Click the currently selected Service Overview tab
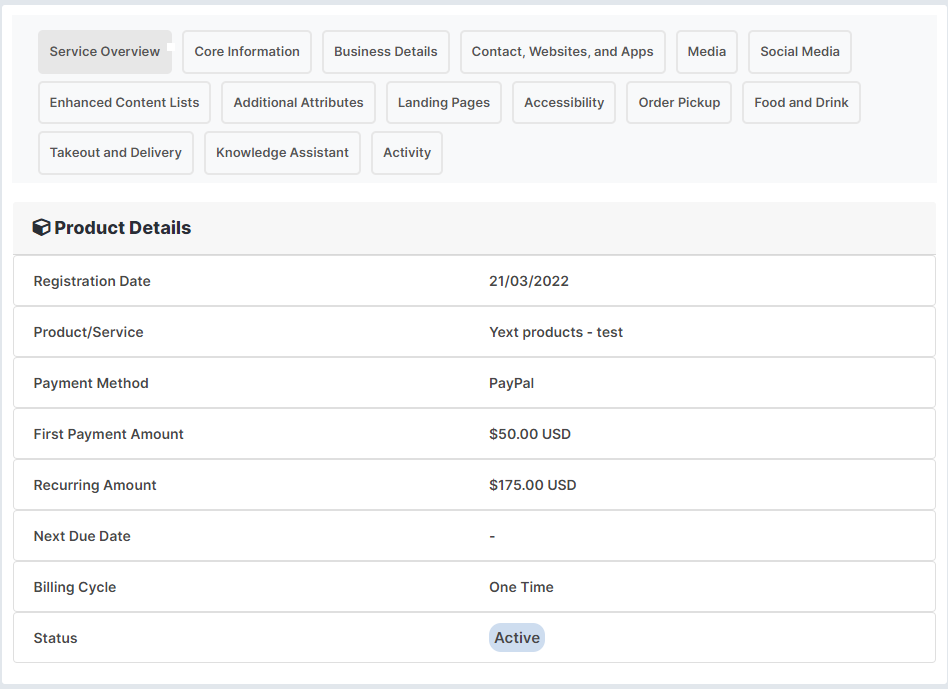The image size is (948, 689). (x=104, y=51)
